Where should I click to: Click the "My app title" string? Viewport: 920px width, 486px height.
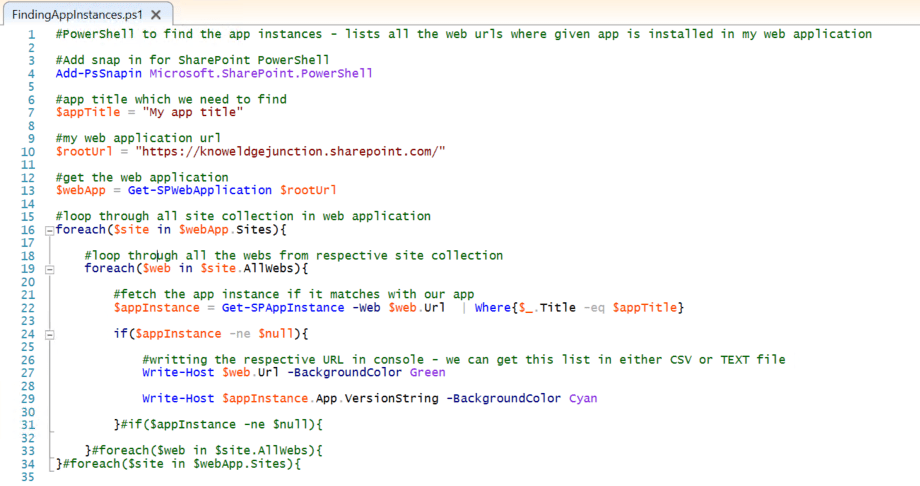coord(192,112)
